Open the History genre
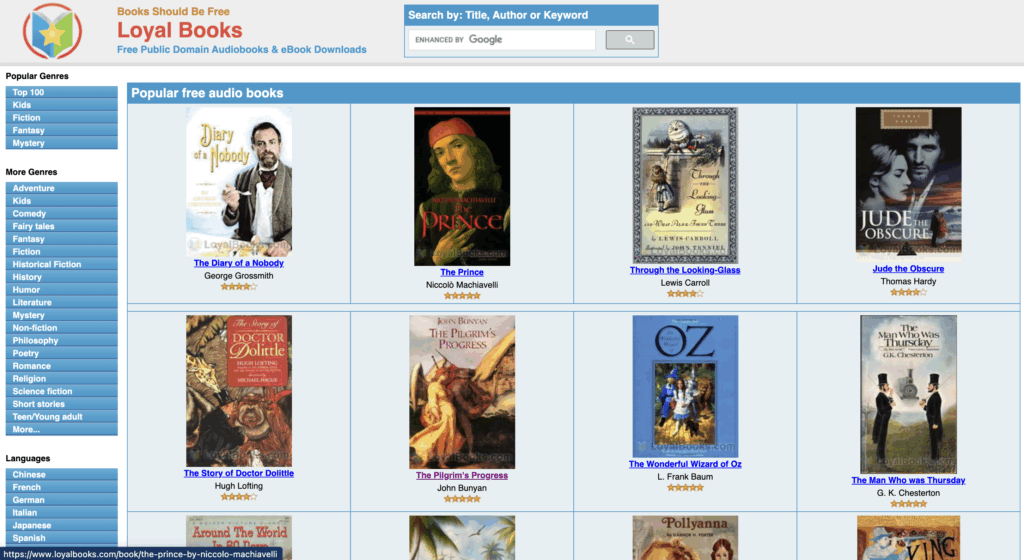Viewport: 1024px width, 560px height. click(x=61, y=277)
